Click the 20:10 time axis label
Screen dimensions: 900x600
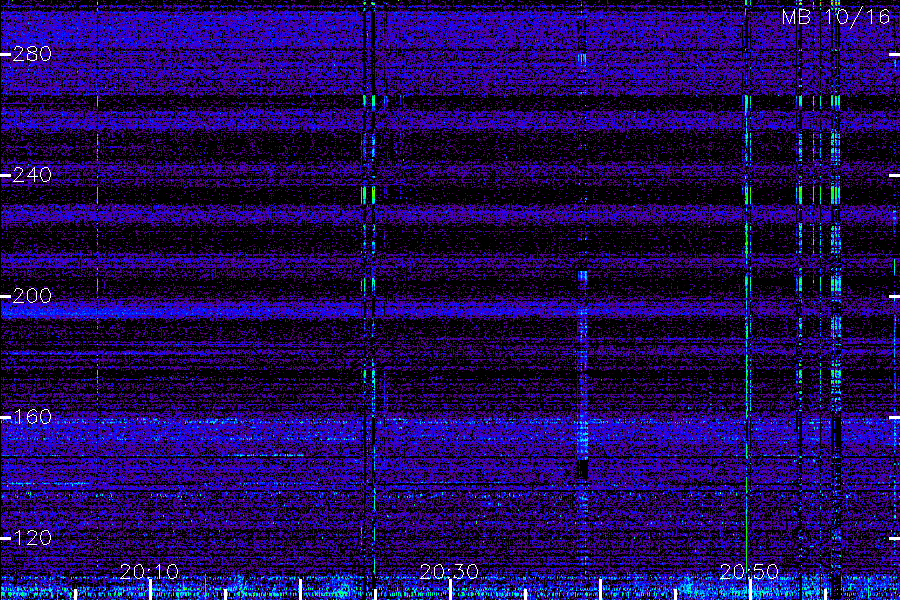[149, 572]
